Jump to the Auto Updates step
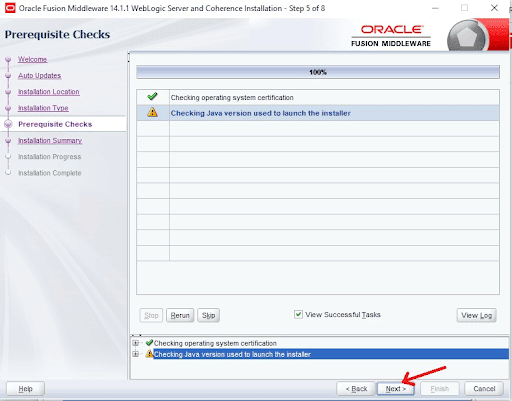 (39, 76)
